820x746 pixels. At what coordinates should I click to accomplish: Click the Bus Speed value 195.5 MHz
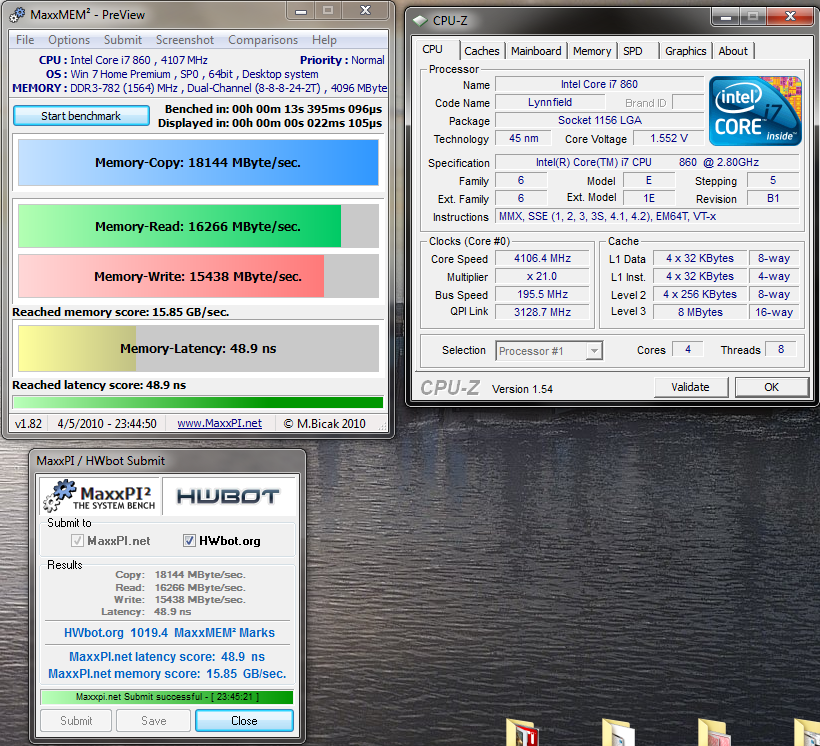(x=542, y=294)
